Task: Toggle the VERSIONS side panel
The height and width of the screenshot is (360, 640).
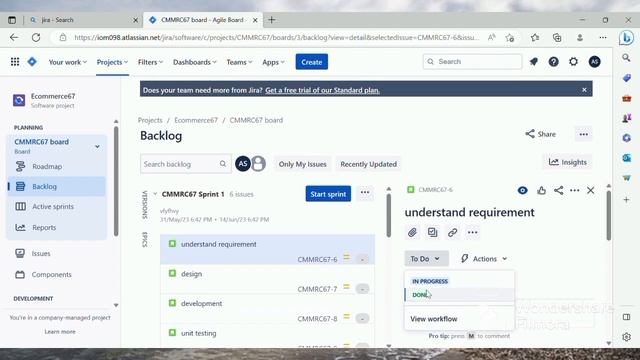Action: click(144, 204)
